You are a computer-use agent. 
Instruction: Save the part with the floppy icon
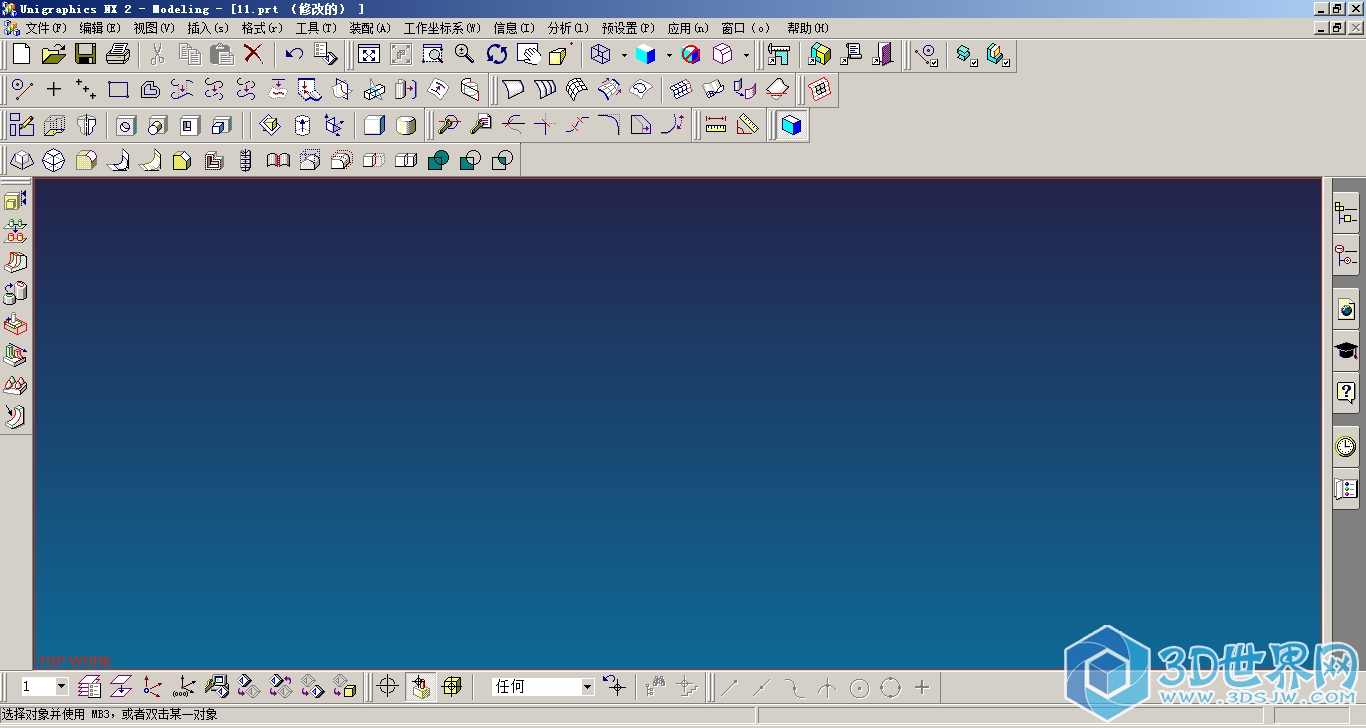tap(85, 54)
